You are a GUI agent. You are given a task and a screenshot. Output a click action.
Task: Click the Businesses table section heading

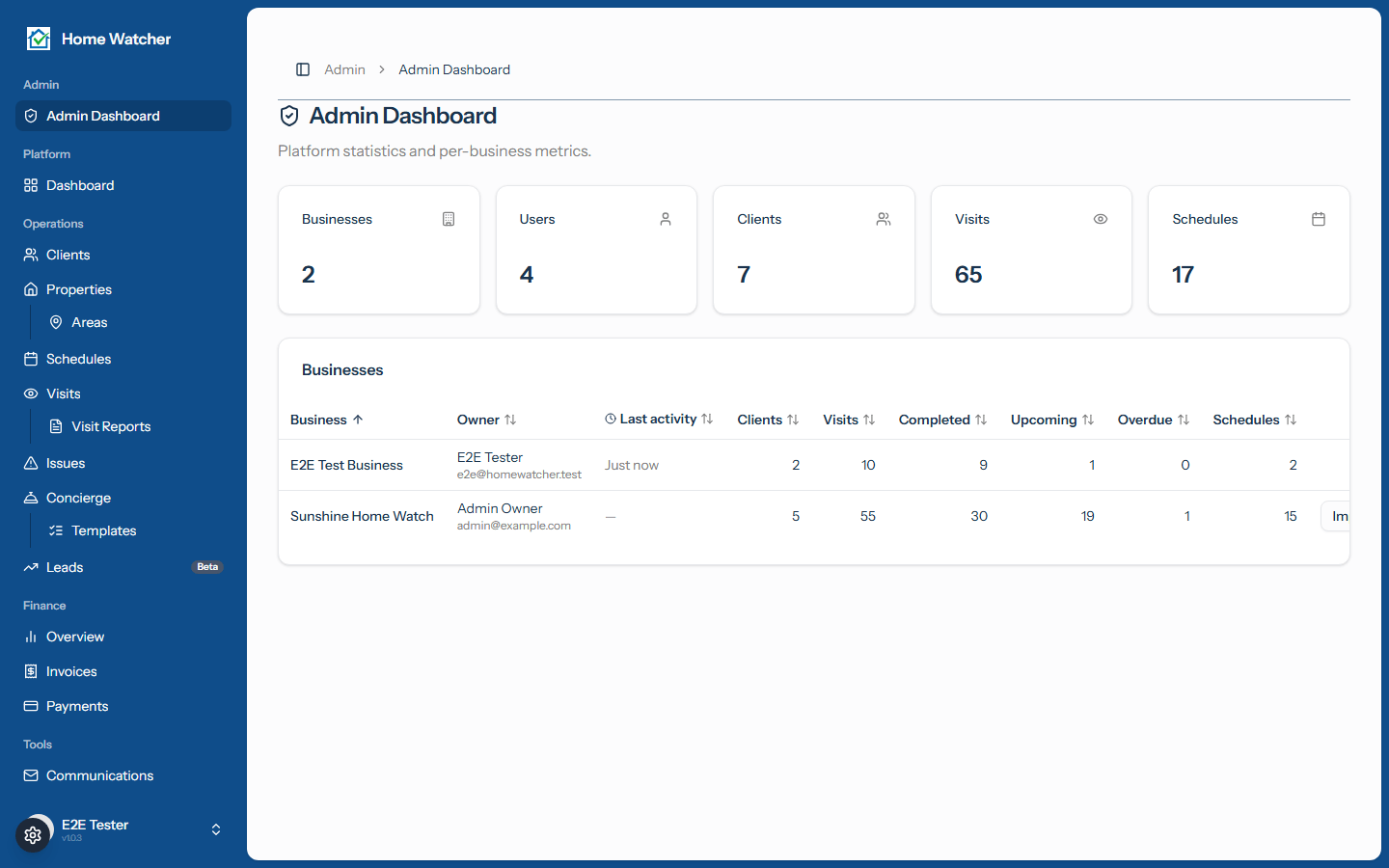coord(342,370)
